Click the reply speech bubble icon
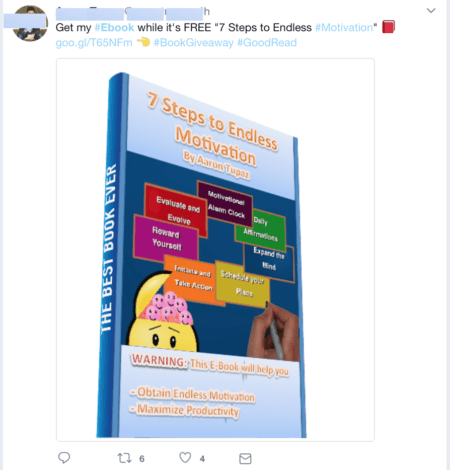This screenshot has width=450, height=470. pyautogui.click(x=64, y=458)
